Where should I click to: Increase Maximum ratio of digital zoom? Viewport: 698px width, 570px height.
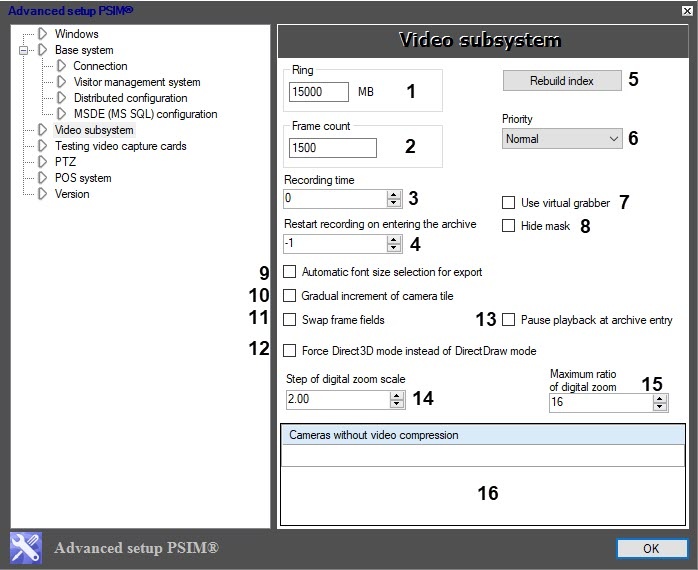click(660, 399)
